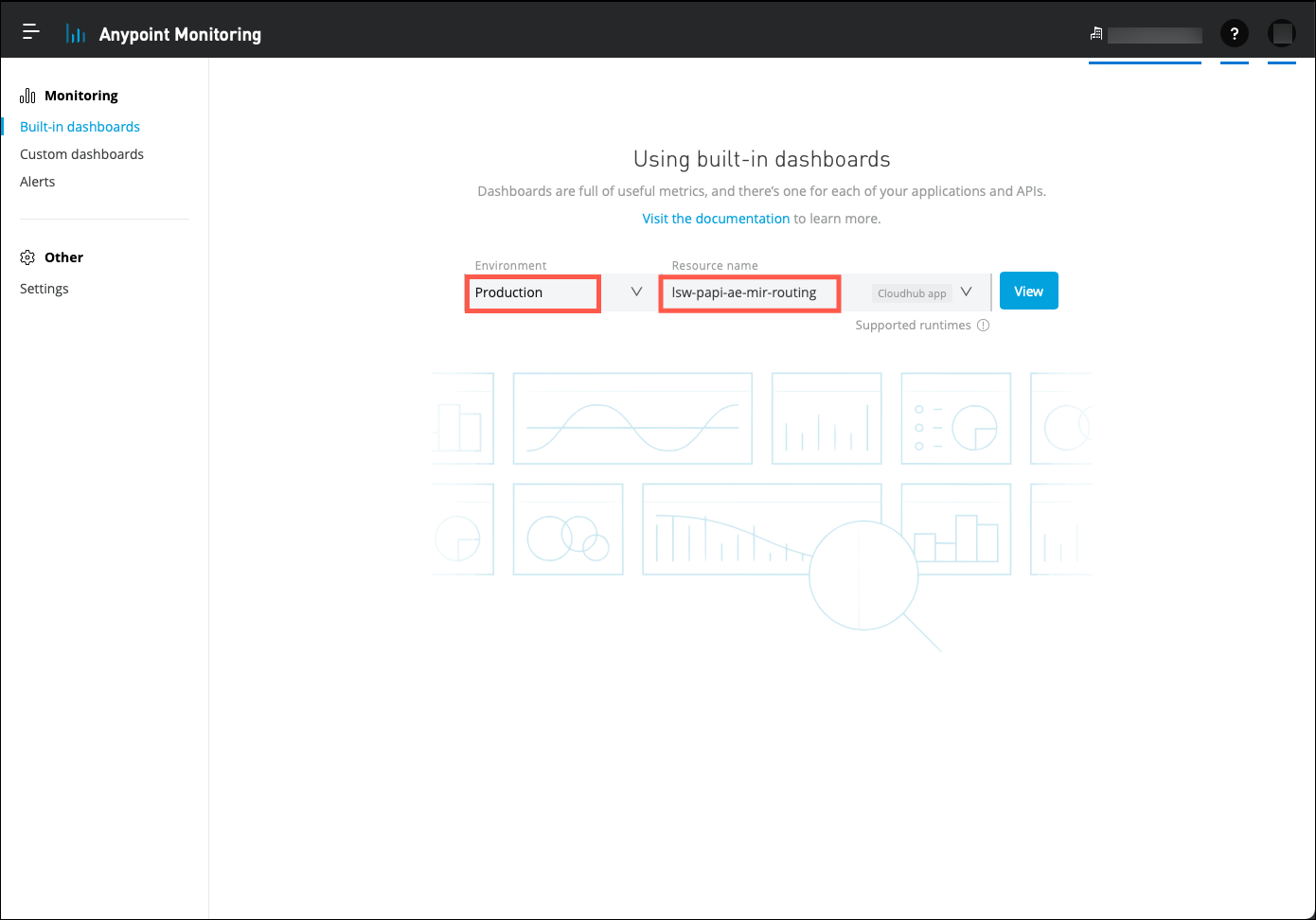
Task: Click the organization building icon
Action: coord(1096,34)
